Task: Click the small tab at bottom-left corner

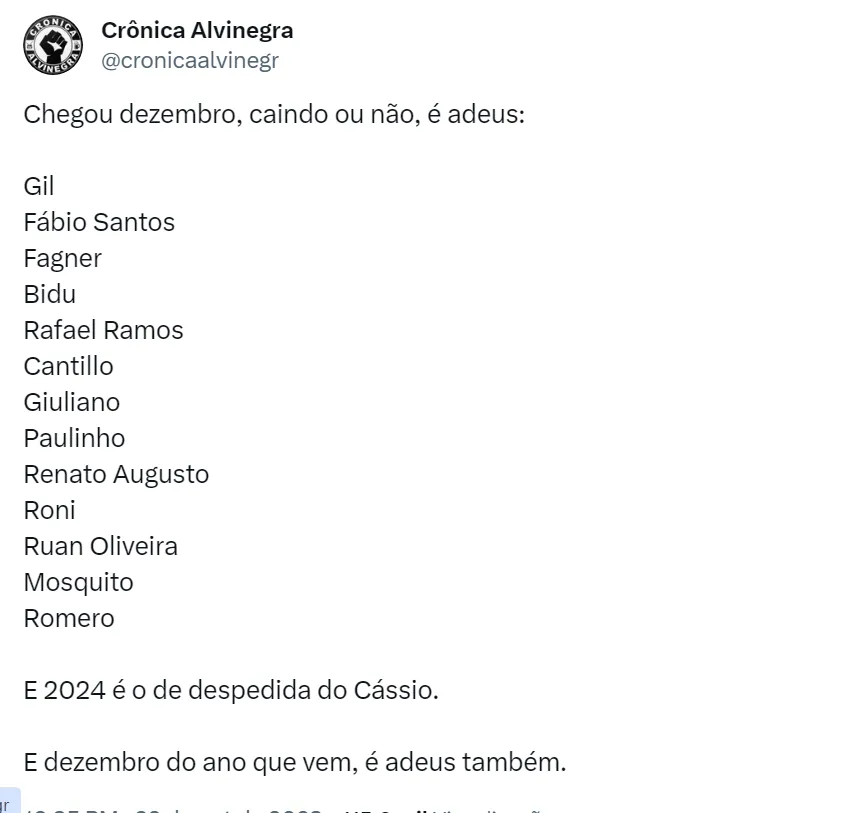Action: pyautogui.click(x=9, y=802)
